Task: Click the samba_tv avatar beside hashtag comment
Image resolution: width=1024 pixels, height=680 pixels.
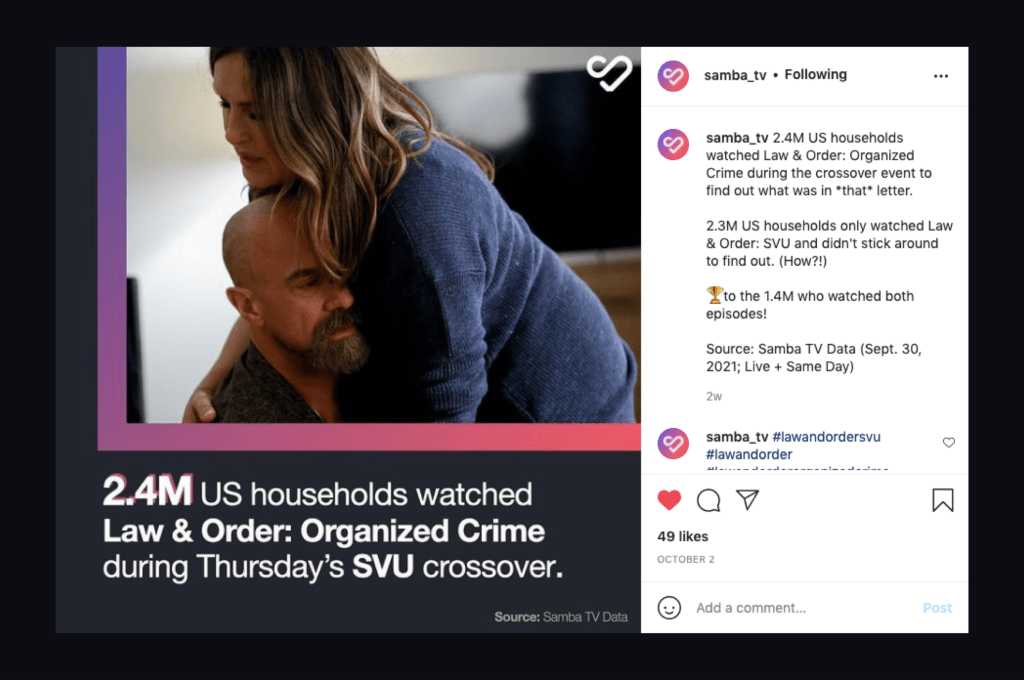Action: [x=673, y=444]
